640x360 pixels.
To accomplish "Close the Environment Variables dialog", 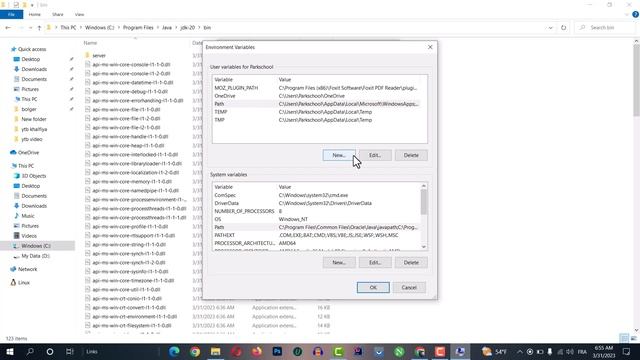I will 430,47.
